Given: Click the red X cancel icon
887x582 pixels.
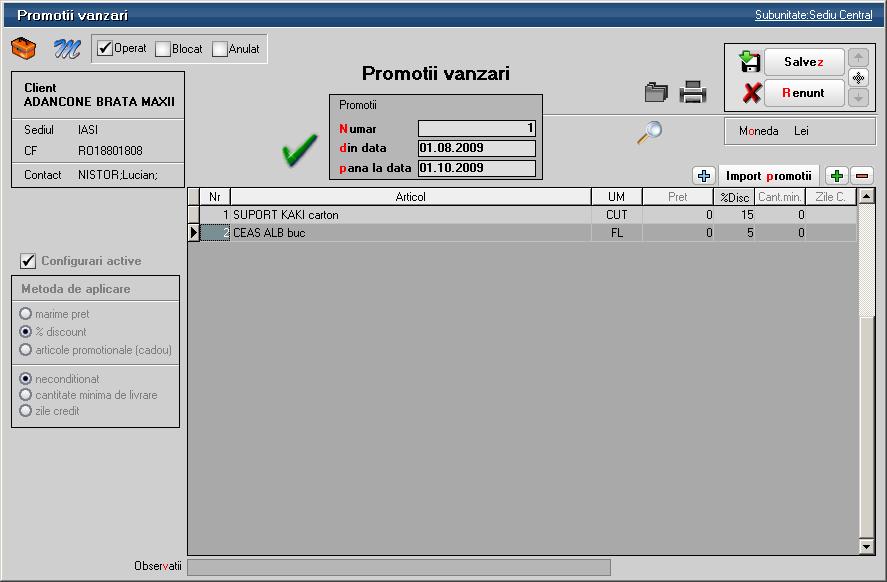Looking at the screenshot, I should coord(751,93).
